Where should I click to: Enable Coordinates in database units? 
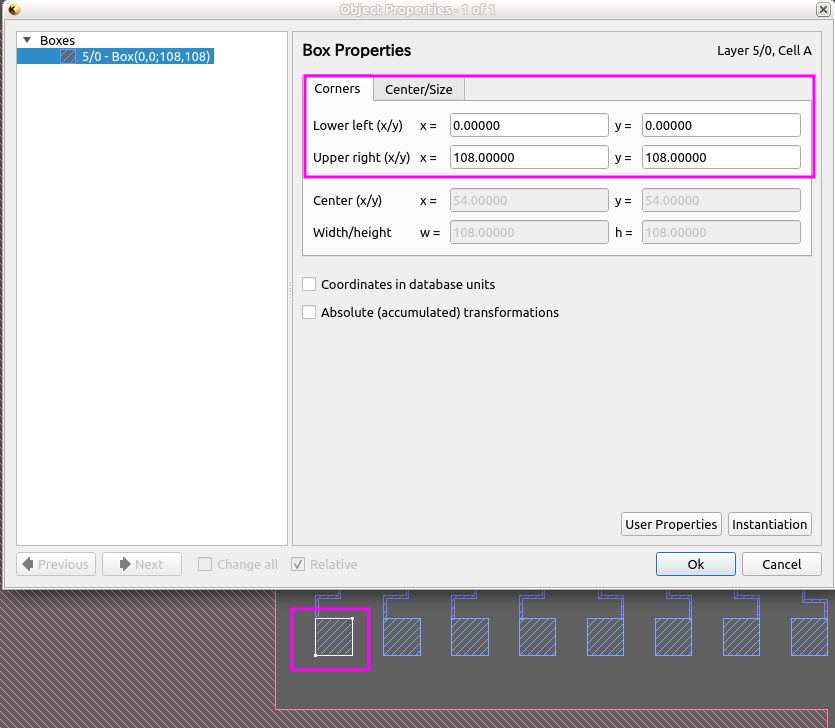click(310, 284)
